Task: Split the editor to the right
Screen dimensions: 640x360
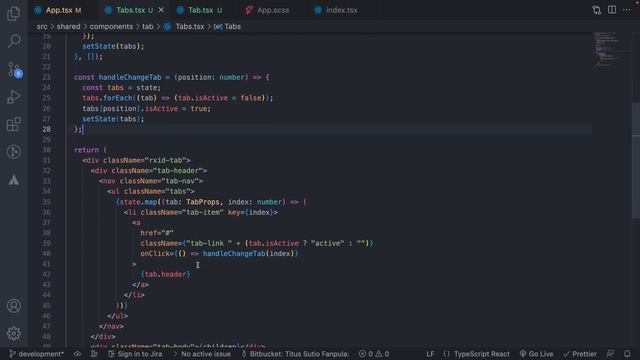Action: (611, 10)
